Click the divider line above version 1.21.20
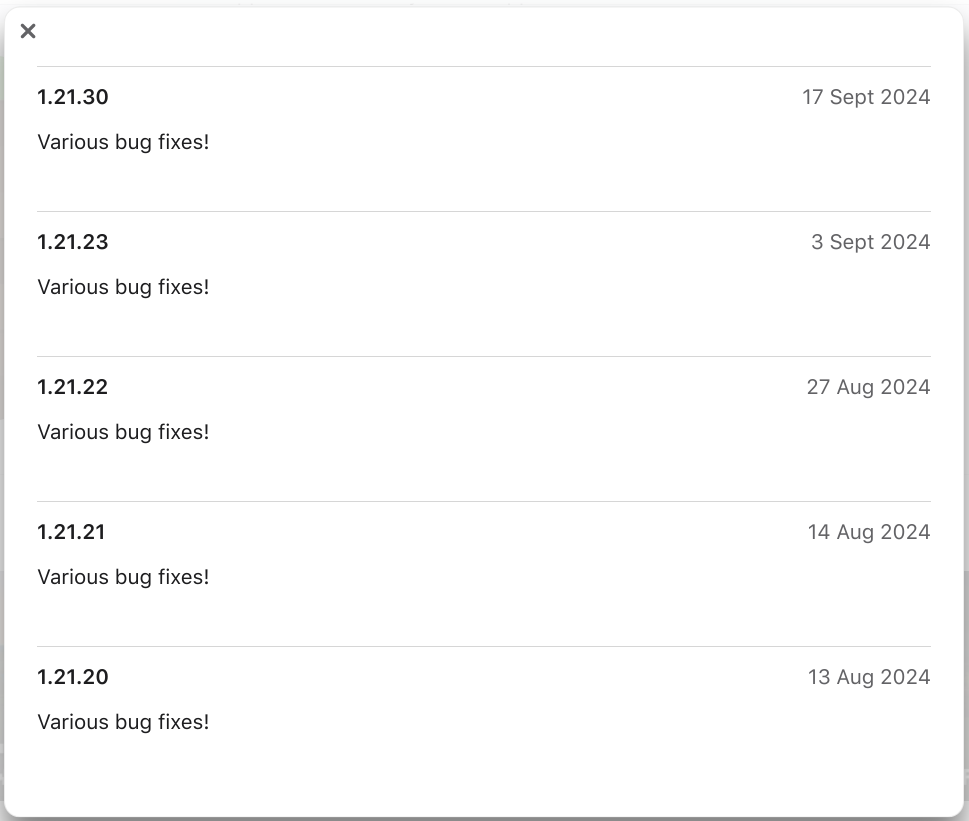This screenshot has height=821, width=969. 484,646
